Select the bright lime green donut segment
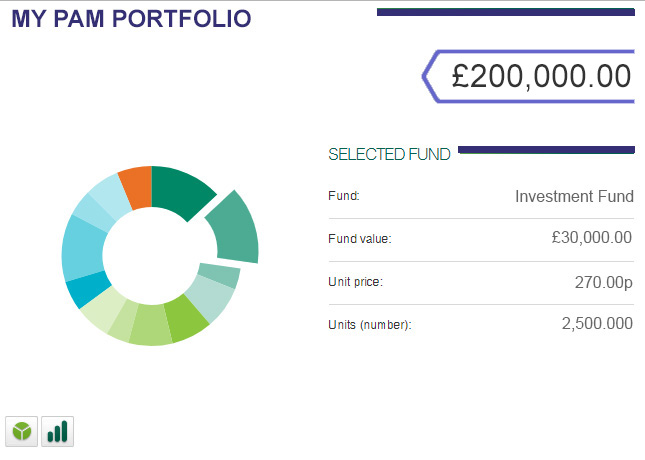Screen dimensions: 645x460 (x=185, y=318)
